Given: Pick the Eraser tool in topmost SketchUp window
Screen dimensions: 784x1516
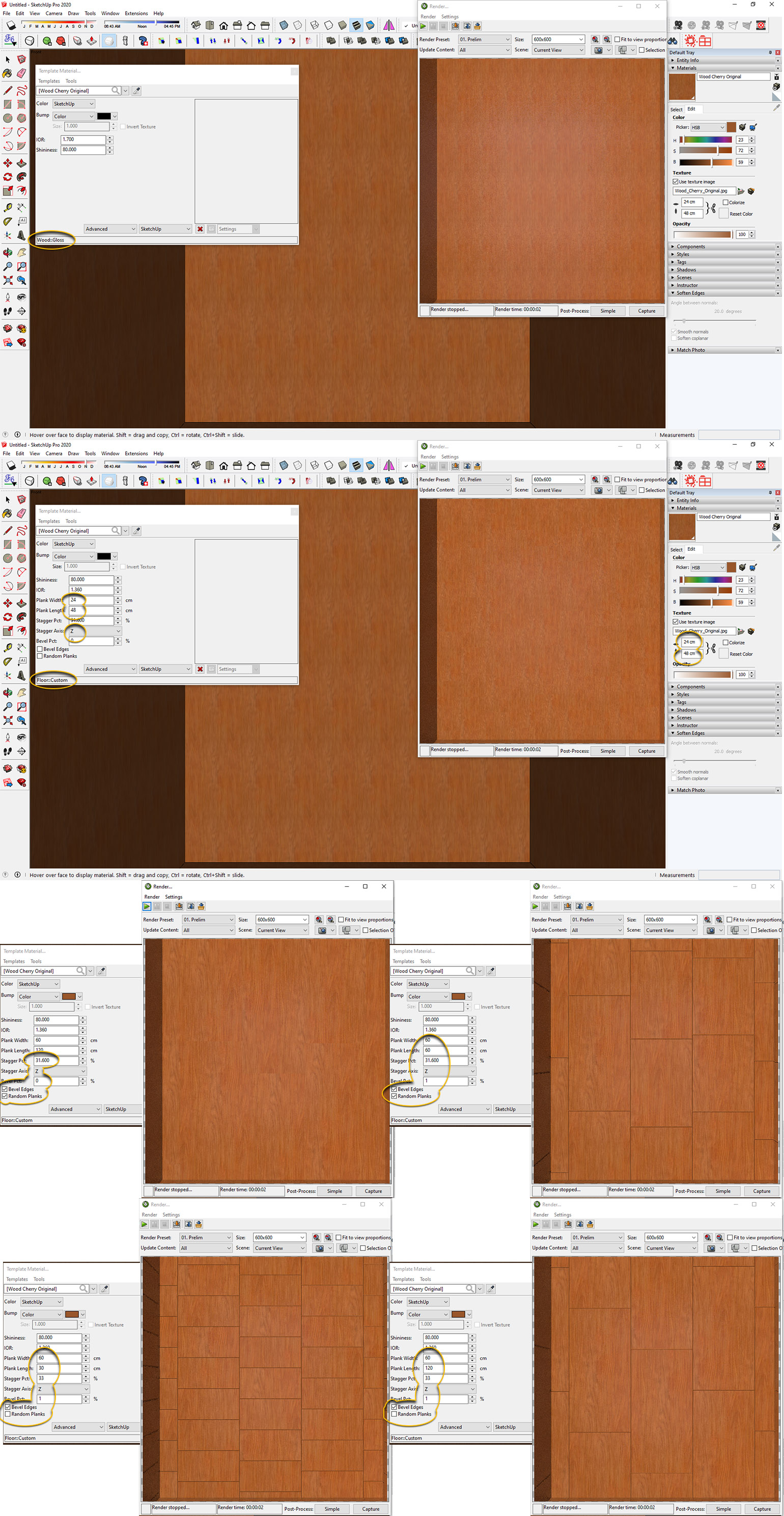Looking at the screenshot, I should coord(22,73).
